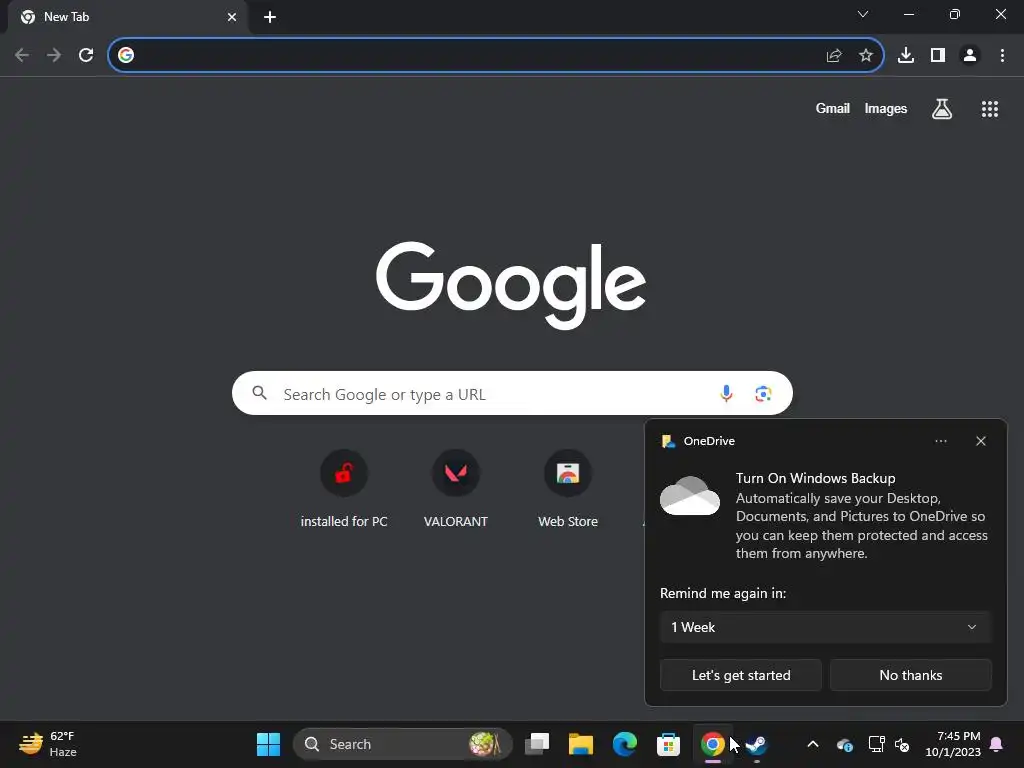Decline backup with No thanks
Image resolution: width=1024 pixels, height=768 pixels.
pyautogui.click(x=910, y=675)
